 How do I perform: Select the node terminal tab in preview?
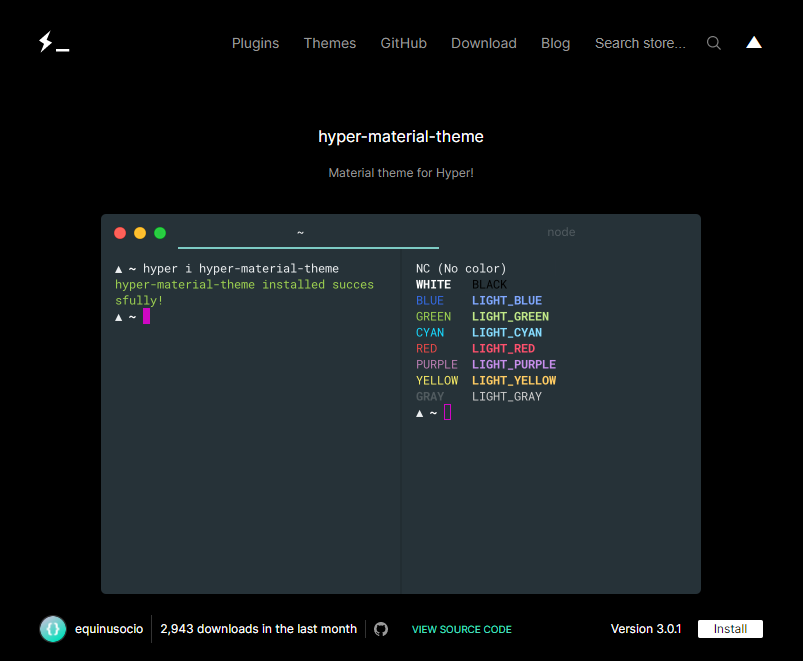[561, 232]
